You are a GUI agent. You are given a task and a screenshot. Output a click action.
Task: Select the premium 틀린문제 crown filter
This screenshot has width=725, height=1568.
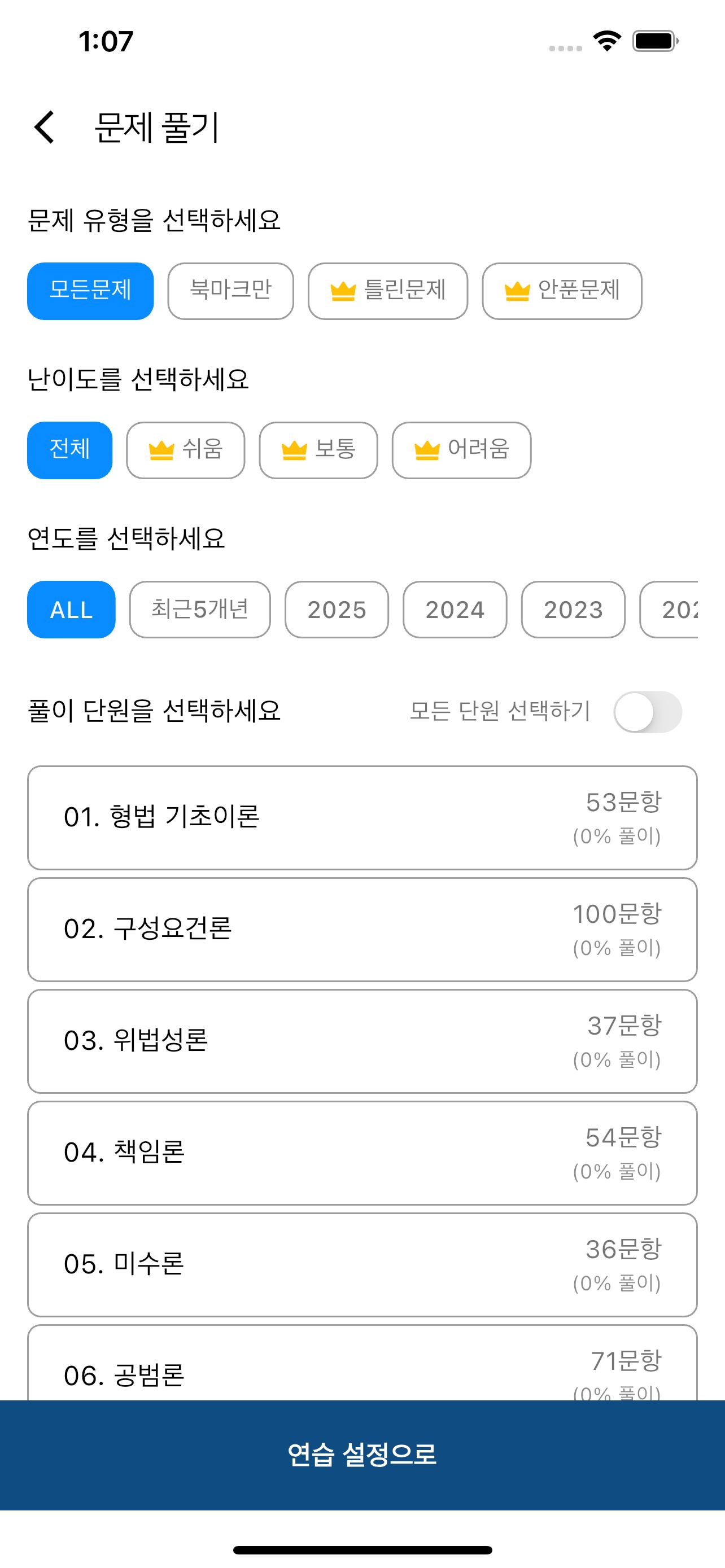pyautogui.click(x=388, y=291)
